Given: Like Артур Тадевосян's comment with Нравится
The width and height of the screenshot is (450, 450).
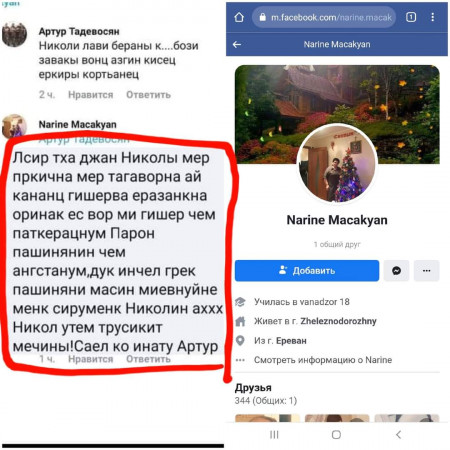Looking at the screenshot, I should (91, 95).
